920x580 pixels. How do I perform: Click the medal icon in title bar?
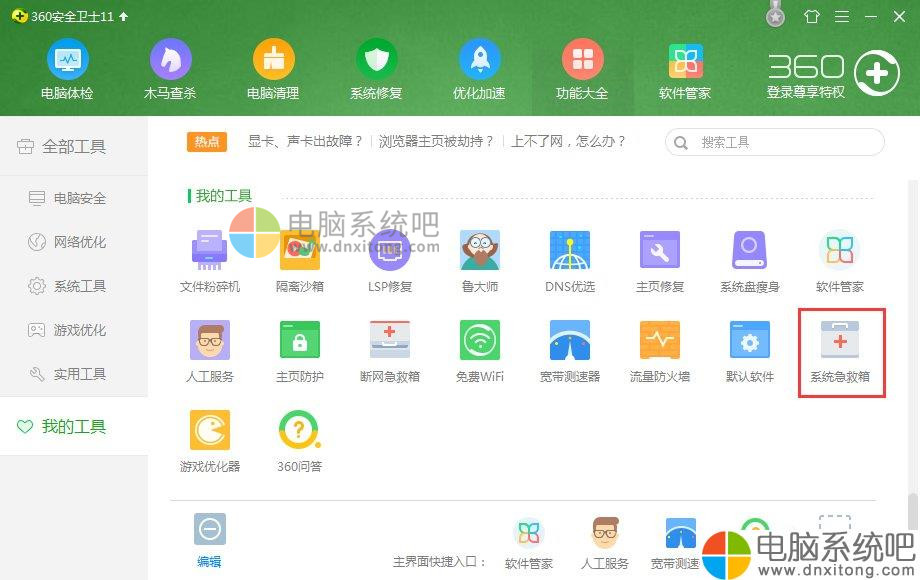point(776,14)
